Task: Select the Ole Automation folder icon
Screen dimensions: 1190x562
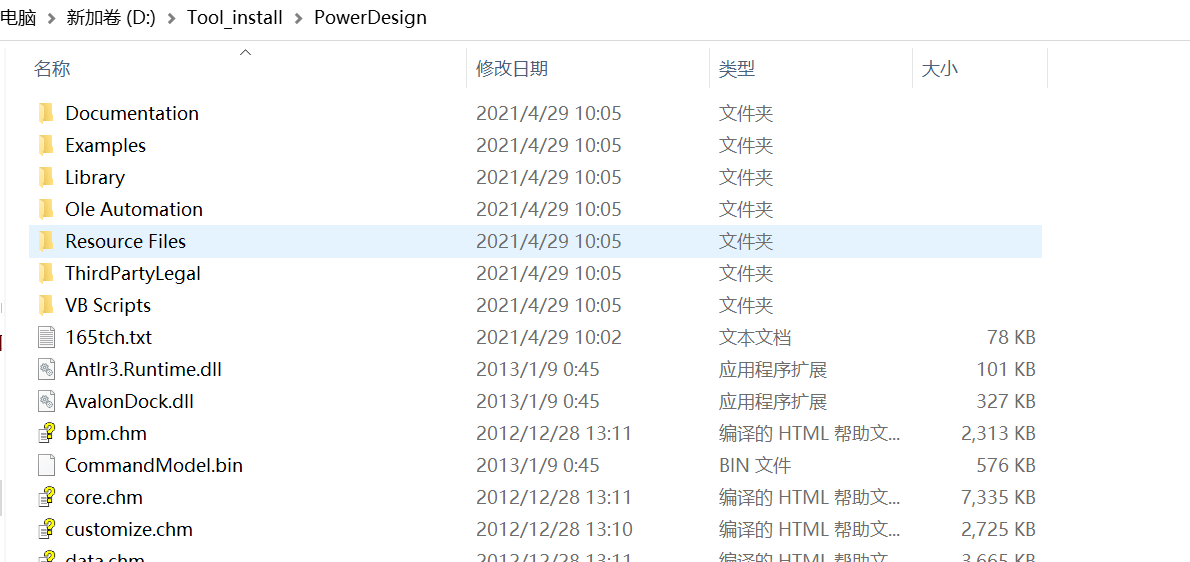Action: pos(46,209)
